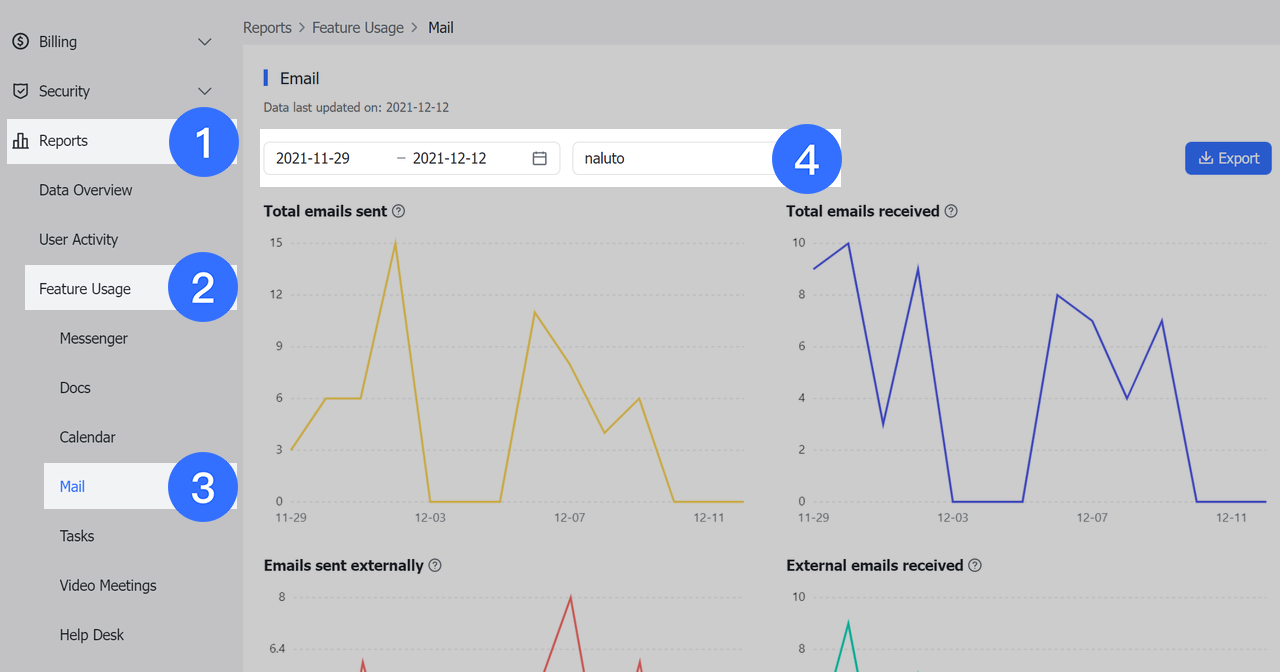Screen dimensions: 1280x672
Task: Click the start date 2021-11-29 field
Action: point(312,158)
